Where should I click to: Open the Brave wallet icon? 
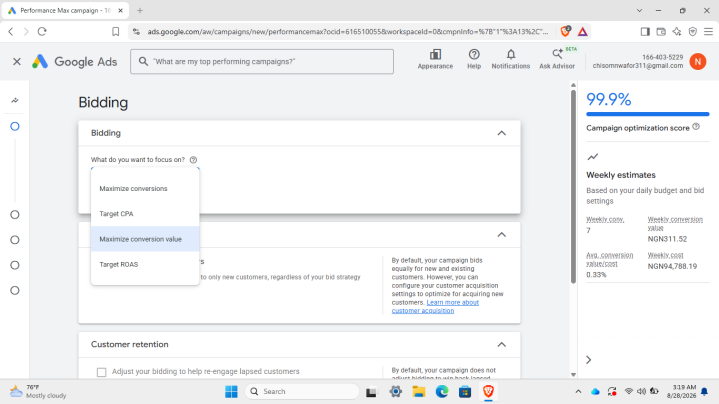(x=661, y=32)
